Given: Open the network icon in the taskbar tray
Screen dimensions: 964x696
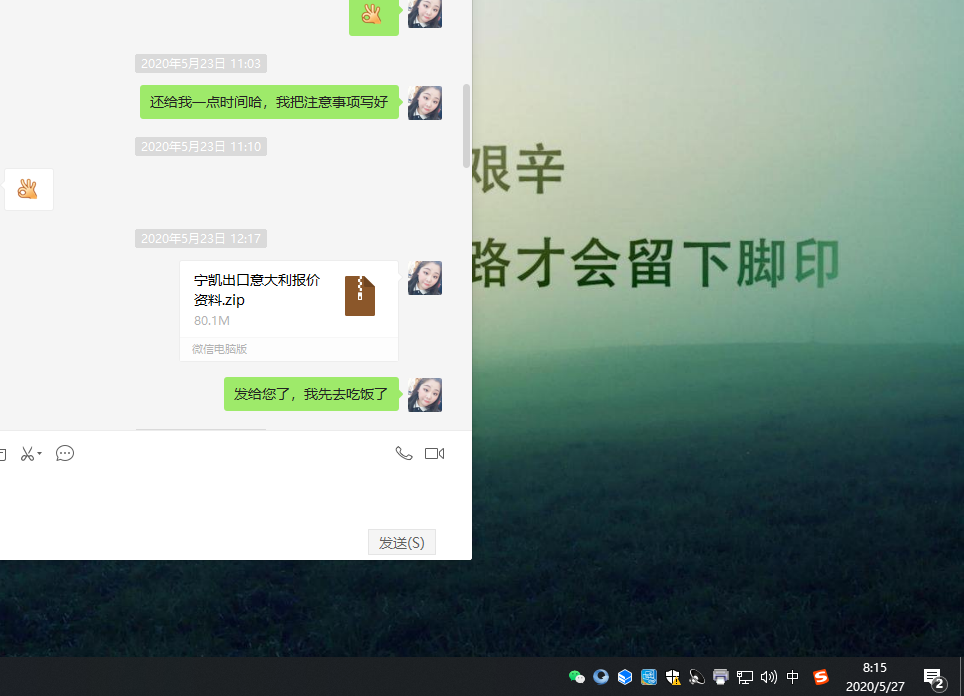Looking at the screenshot, I should pyautogui.click(x=745, y=677).
